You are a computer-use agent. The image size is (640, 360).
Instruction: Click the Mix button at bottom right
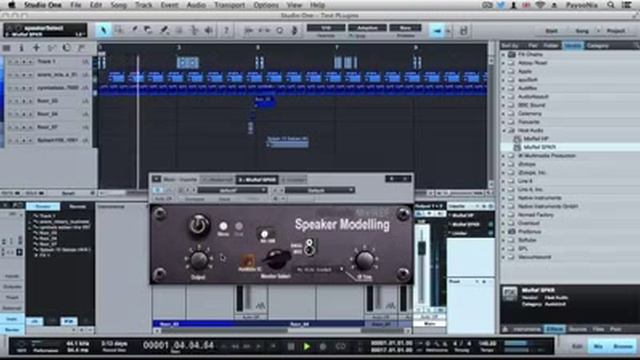[x=598, y=347]
